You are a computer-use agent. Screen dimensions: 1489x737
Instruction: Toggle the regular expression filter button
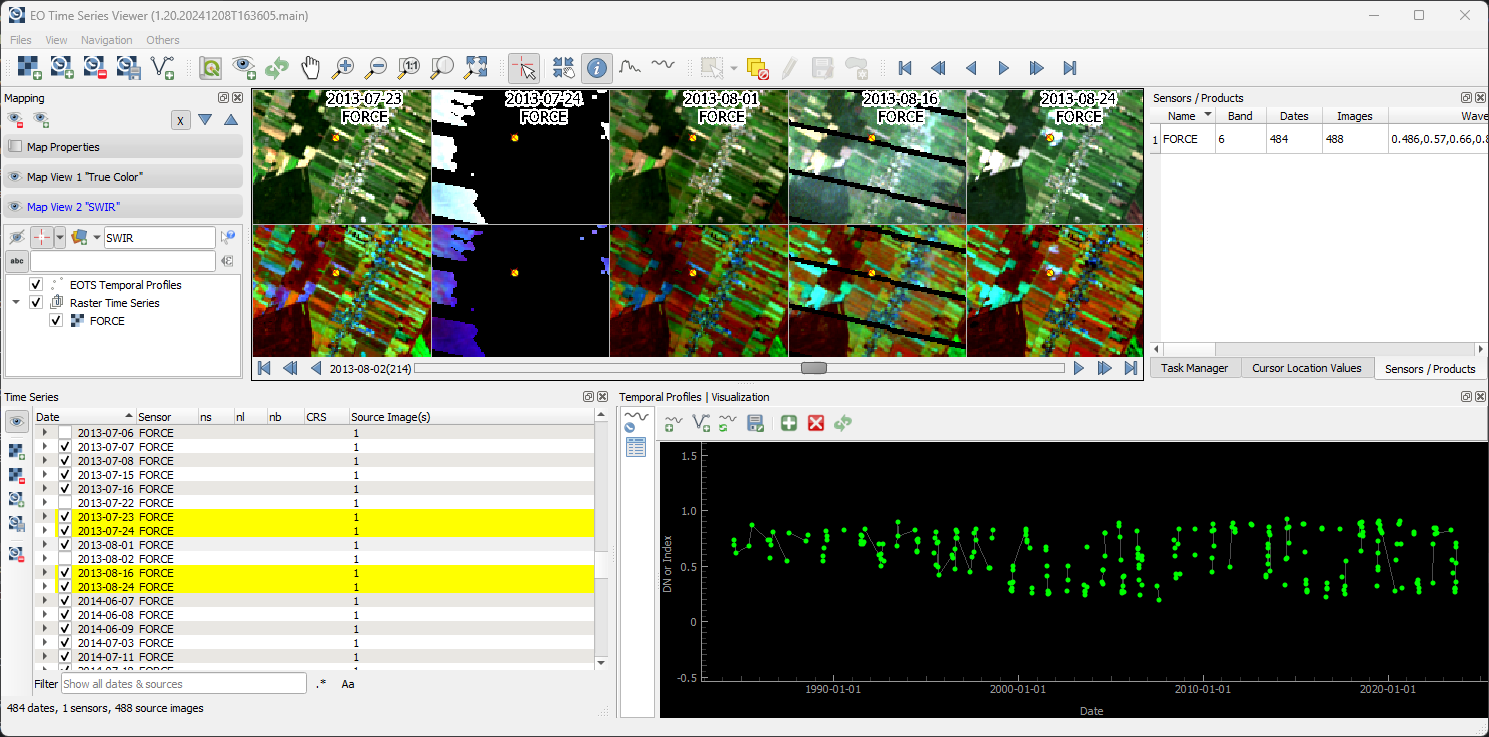tap(321, 684)
